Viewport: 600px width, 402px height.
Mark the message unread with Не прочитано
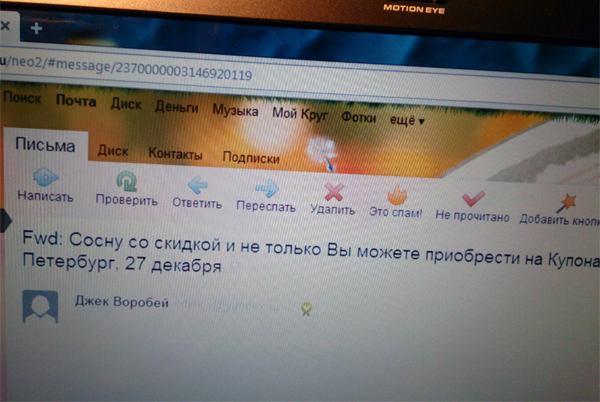point(472,197)
